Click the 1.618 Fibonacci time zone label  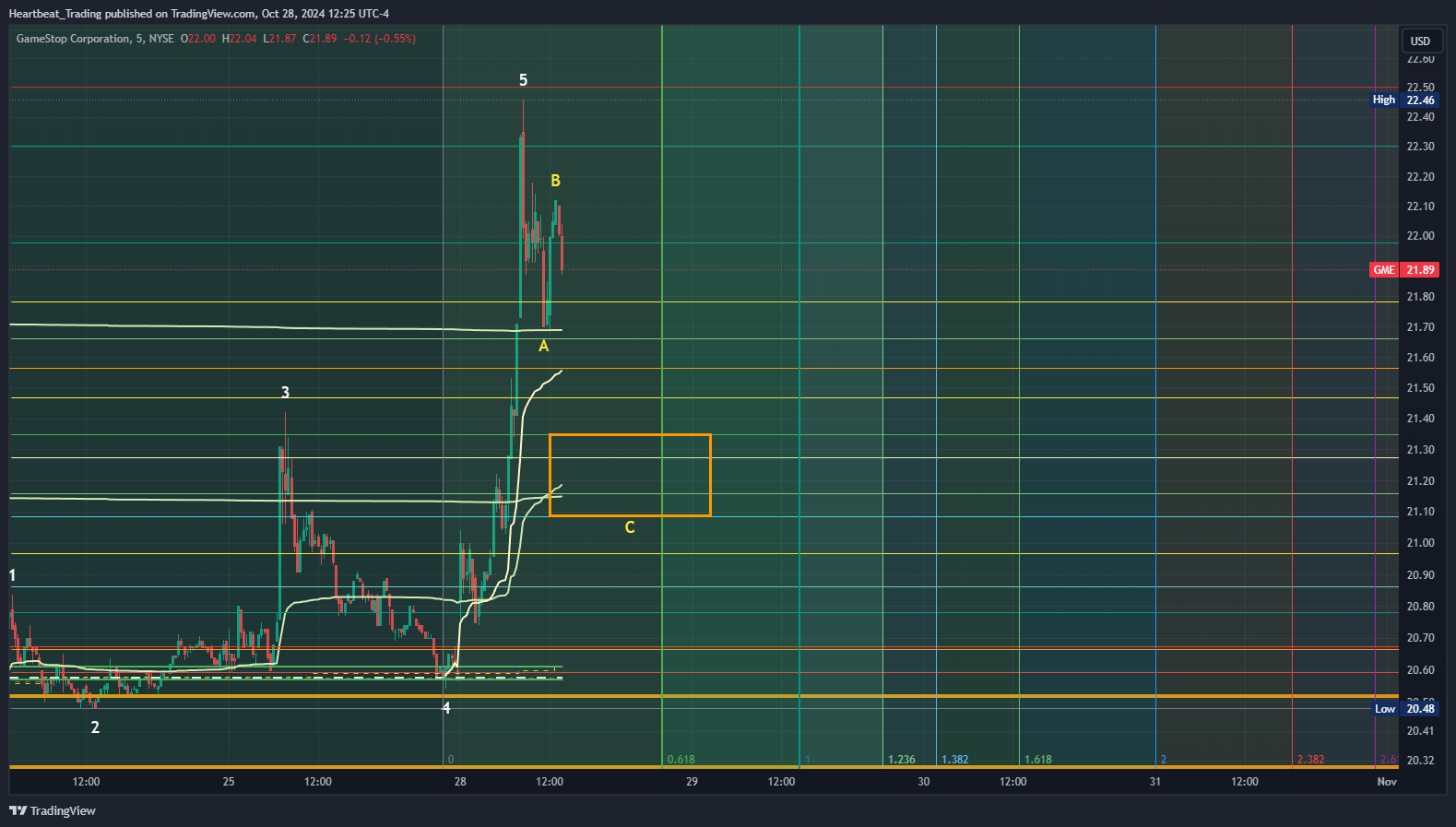[x=1038, y=760]
